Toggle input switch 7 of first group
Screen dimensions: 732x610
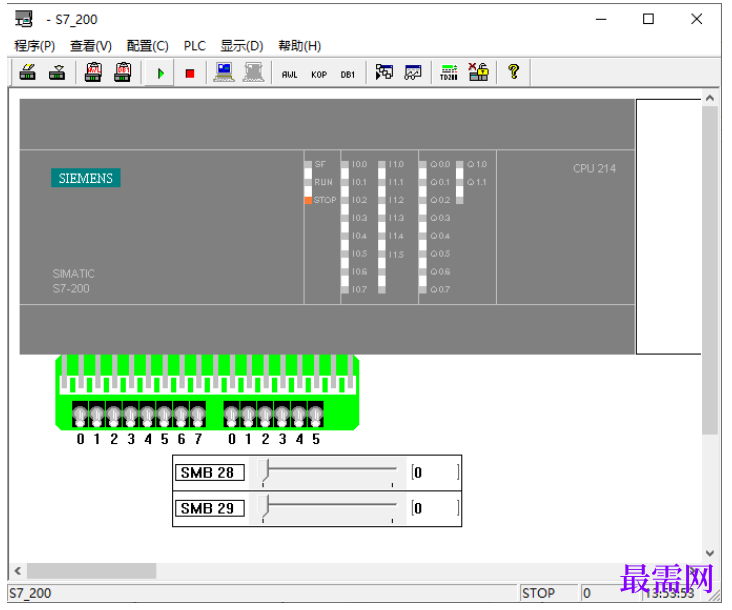198,414
